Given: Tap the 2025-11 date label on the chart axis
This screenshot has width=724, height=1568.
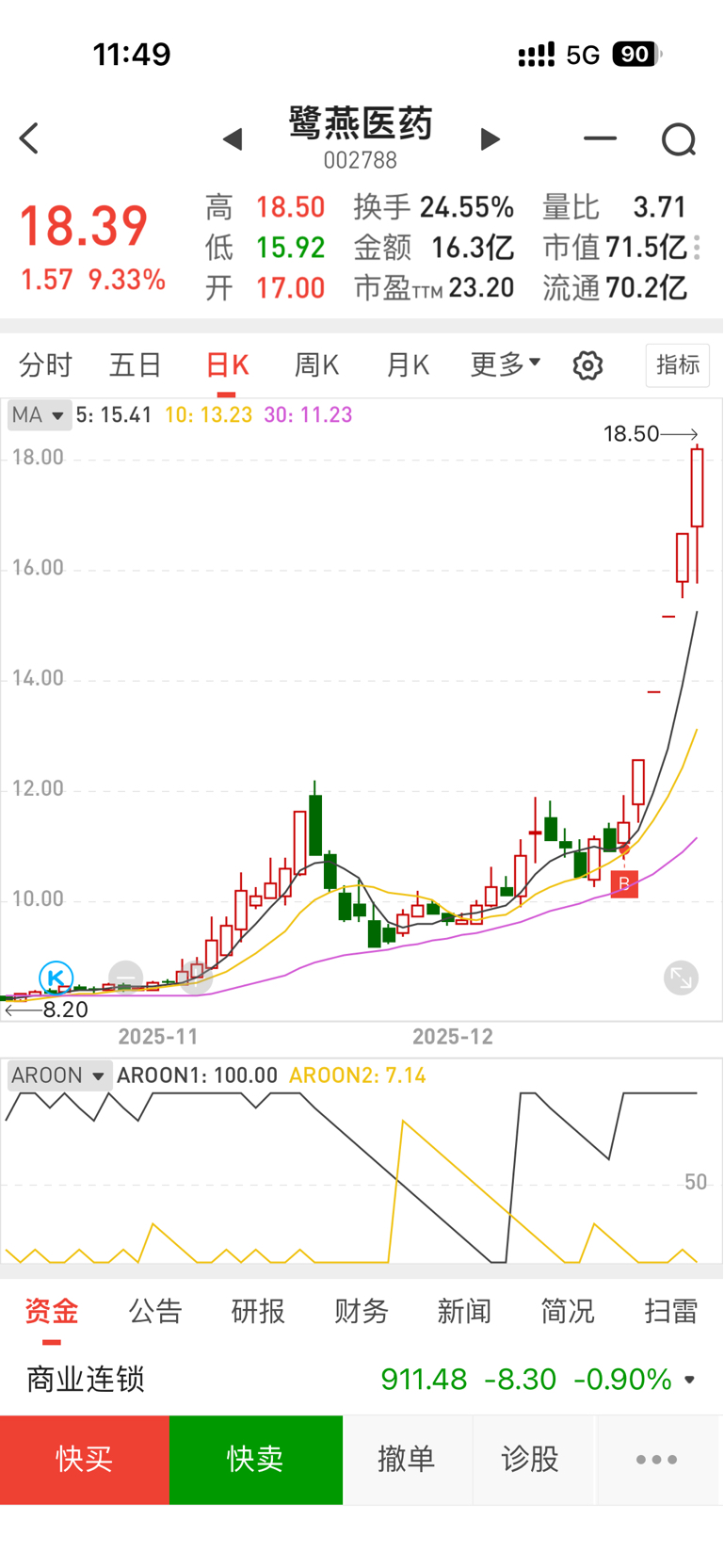Looking at the screenshot, I should [x=158, y=1037].
